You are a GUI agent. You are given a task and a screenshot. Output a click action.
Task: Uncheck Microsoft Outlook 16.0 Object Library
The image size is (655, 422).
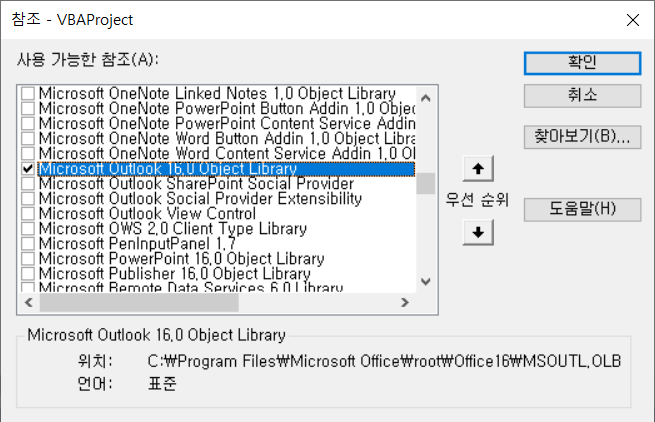pos(28,168)
